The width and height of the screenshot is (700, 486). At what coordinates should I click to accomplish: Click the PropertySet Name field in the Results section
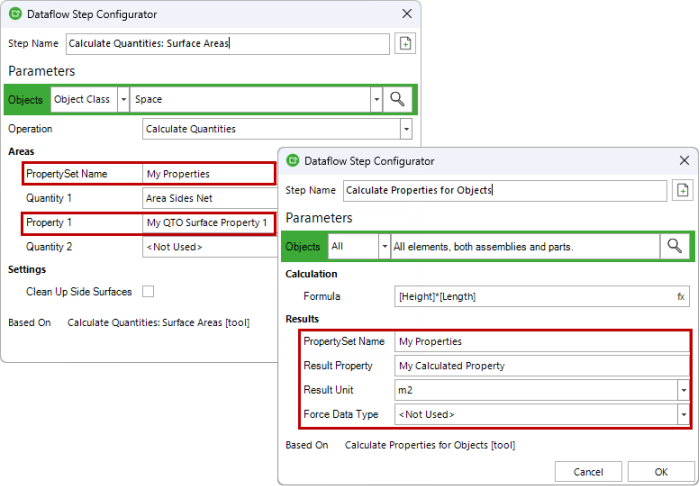coord(542,341)
